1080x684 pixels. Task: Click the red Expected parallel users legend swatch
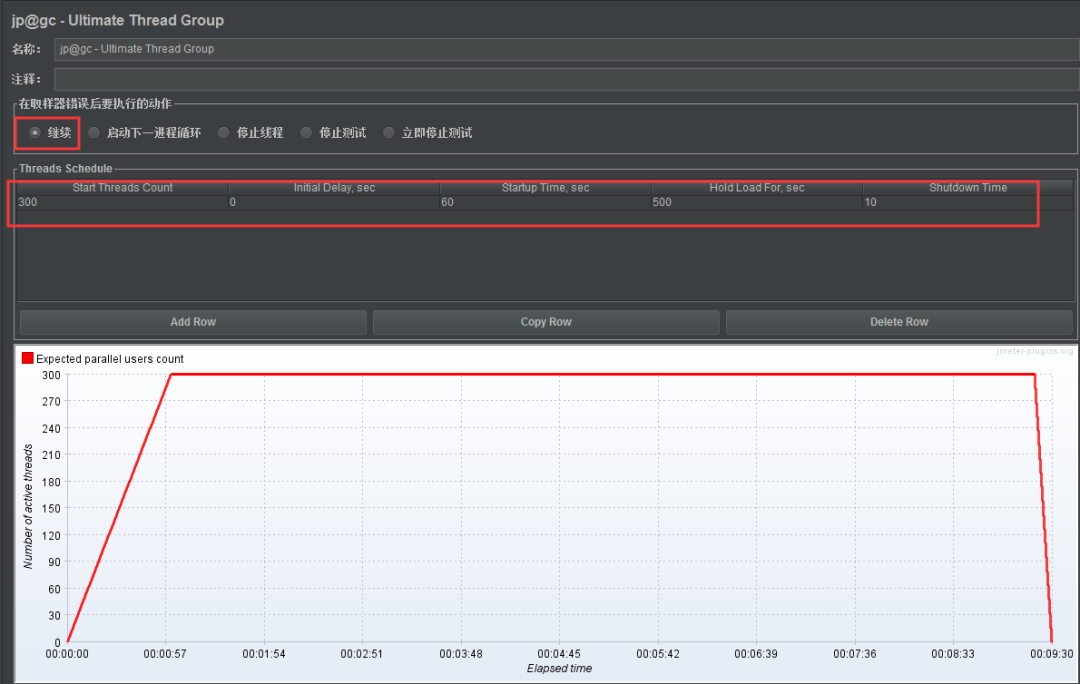[28, 358]
